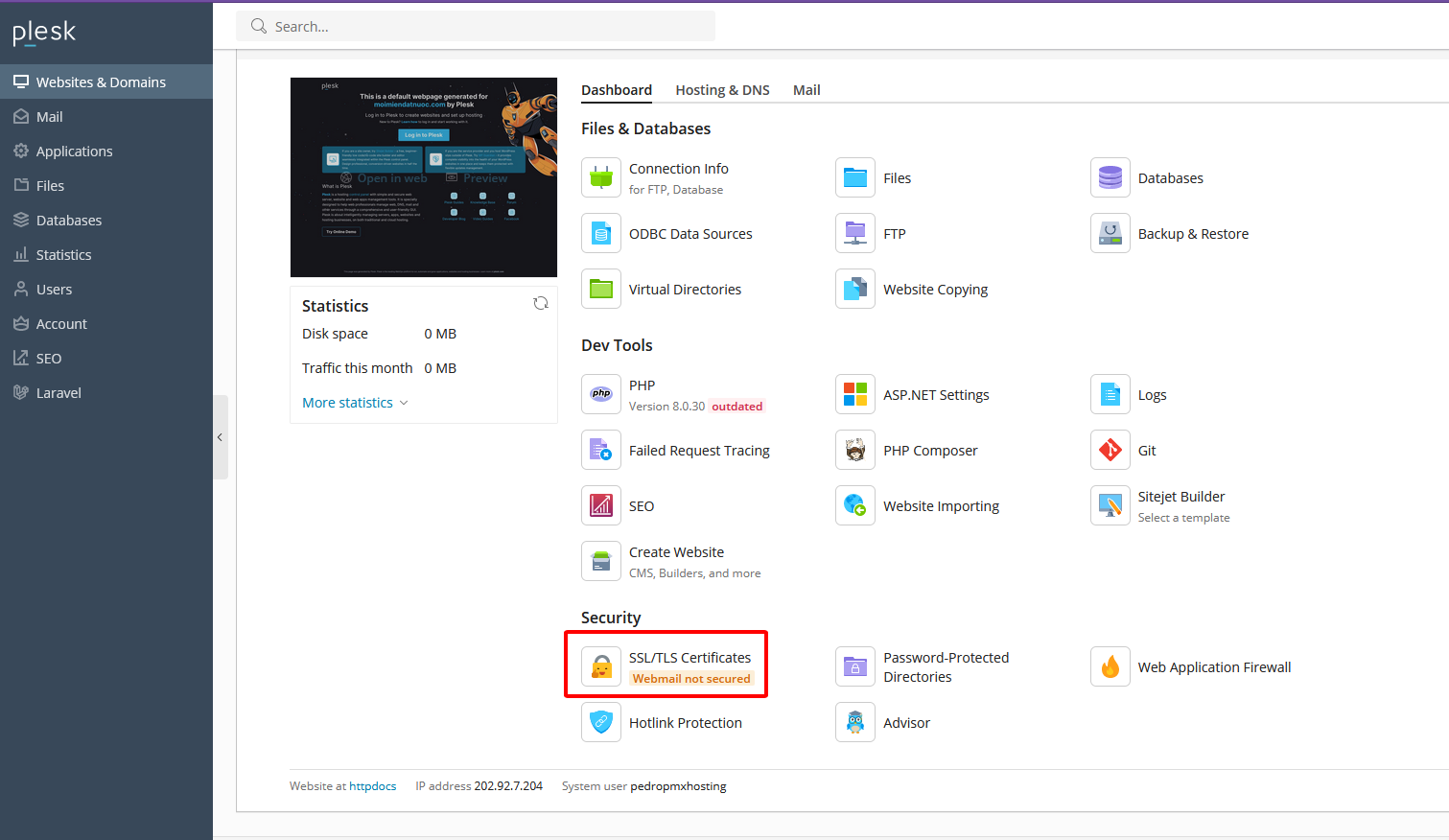
Task: Click the PHP outdated label
Action: (737, 407)
